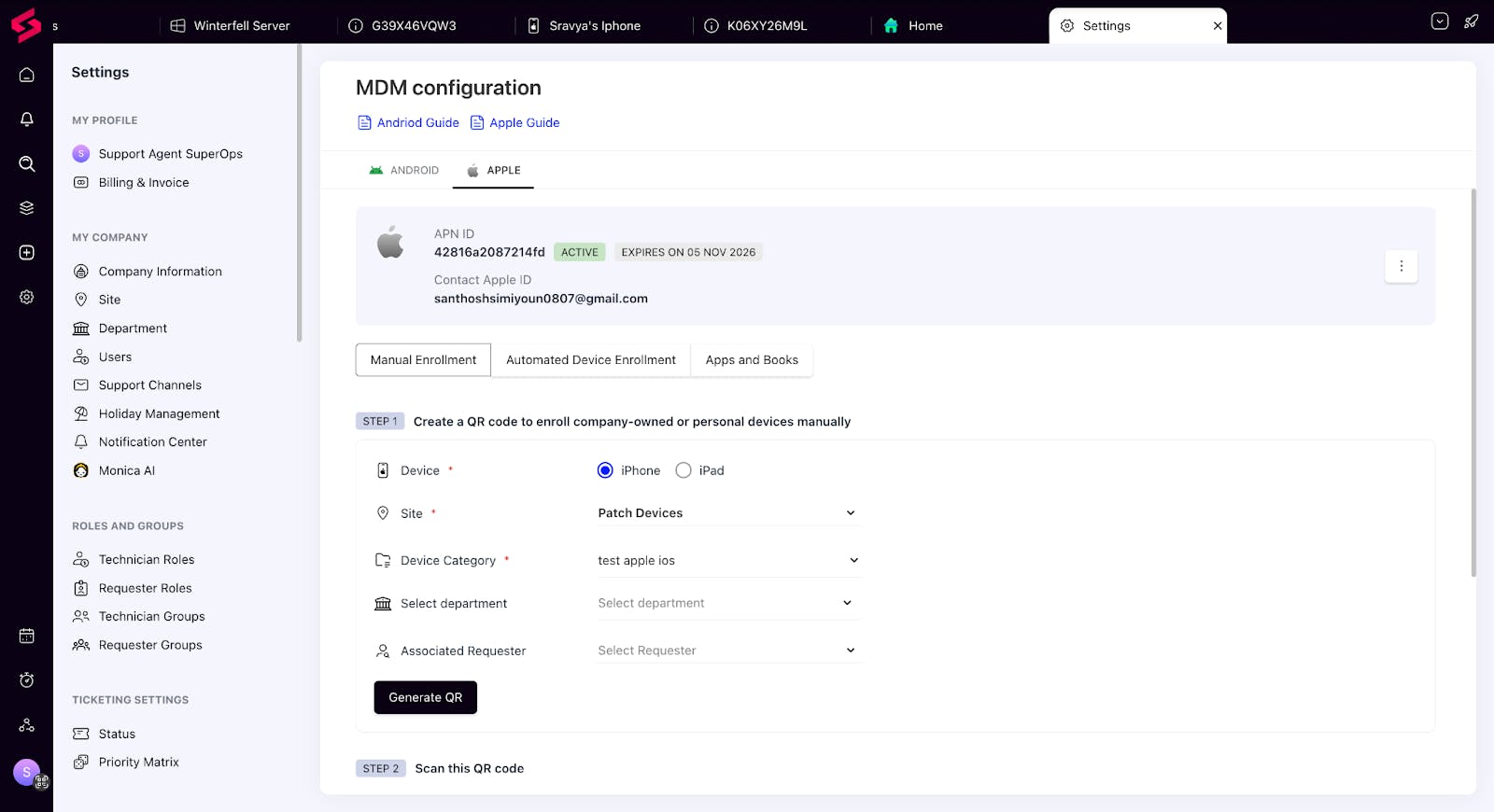Image resolution: width=1494 pixels, height=812 pixels.
Task: Click the plus add icon in left rail
Action: click(27, 253)
